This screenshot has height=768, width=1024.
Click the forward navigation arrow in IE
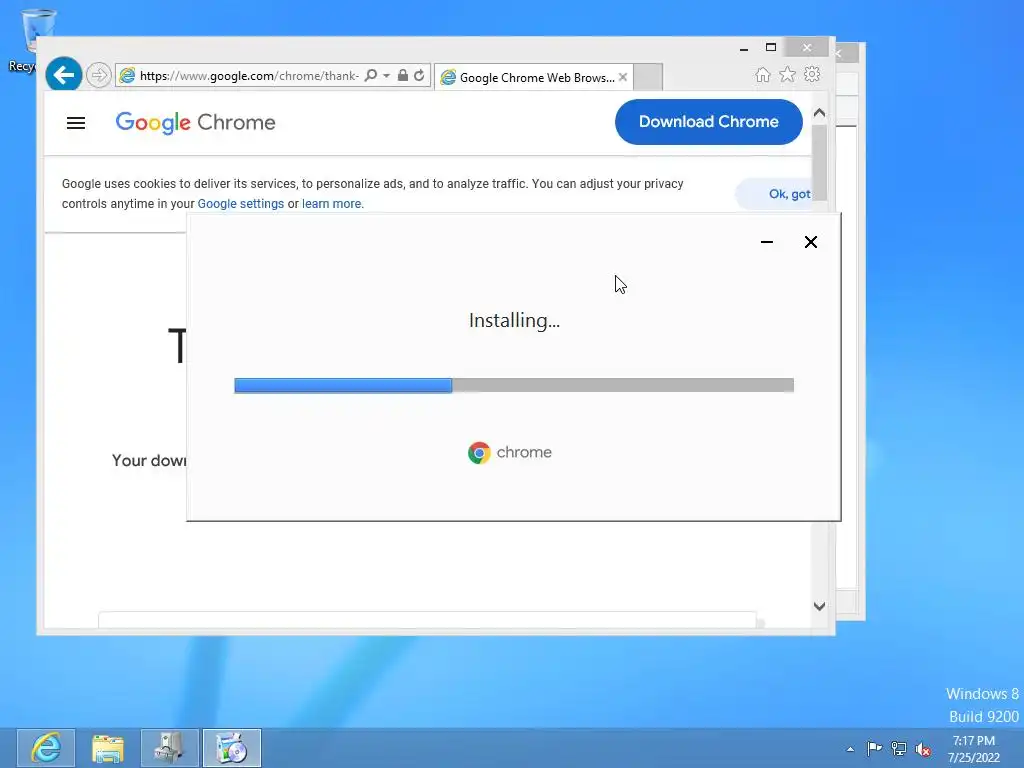pyautogui.click(x=99, y=75)
